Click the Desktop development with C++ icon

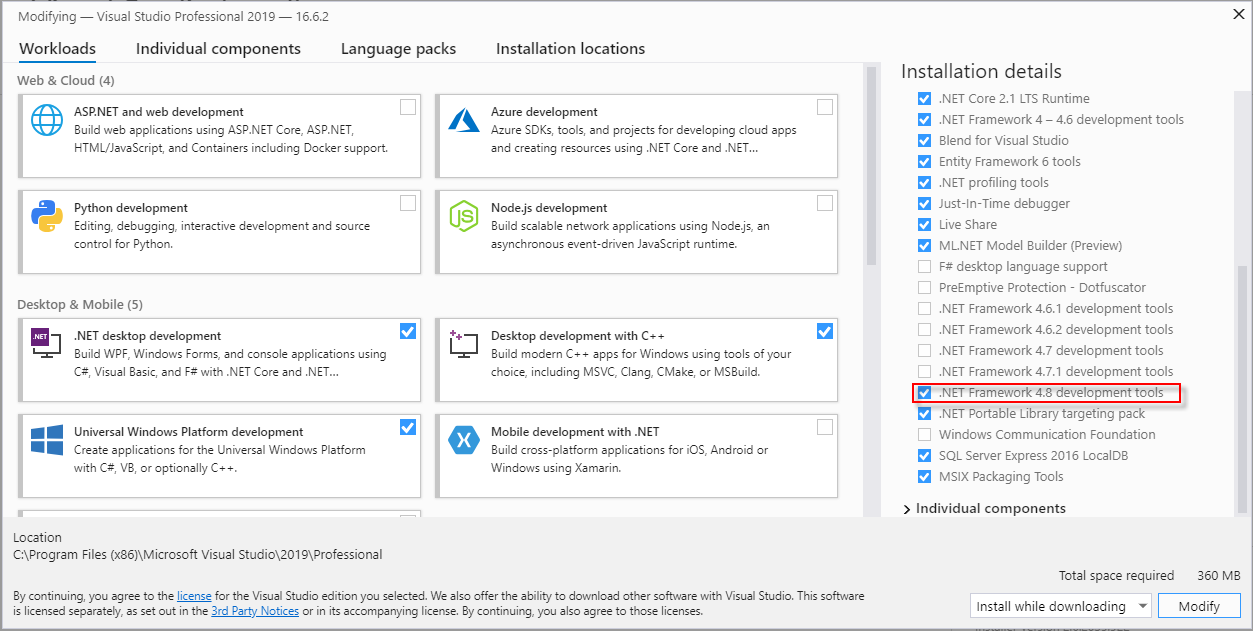click(463, 343)
